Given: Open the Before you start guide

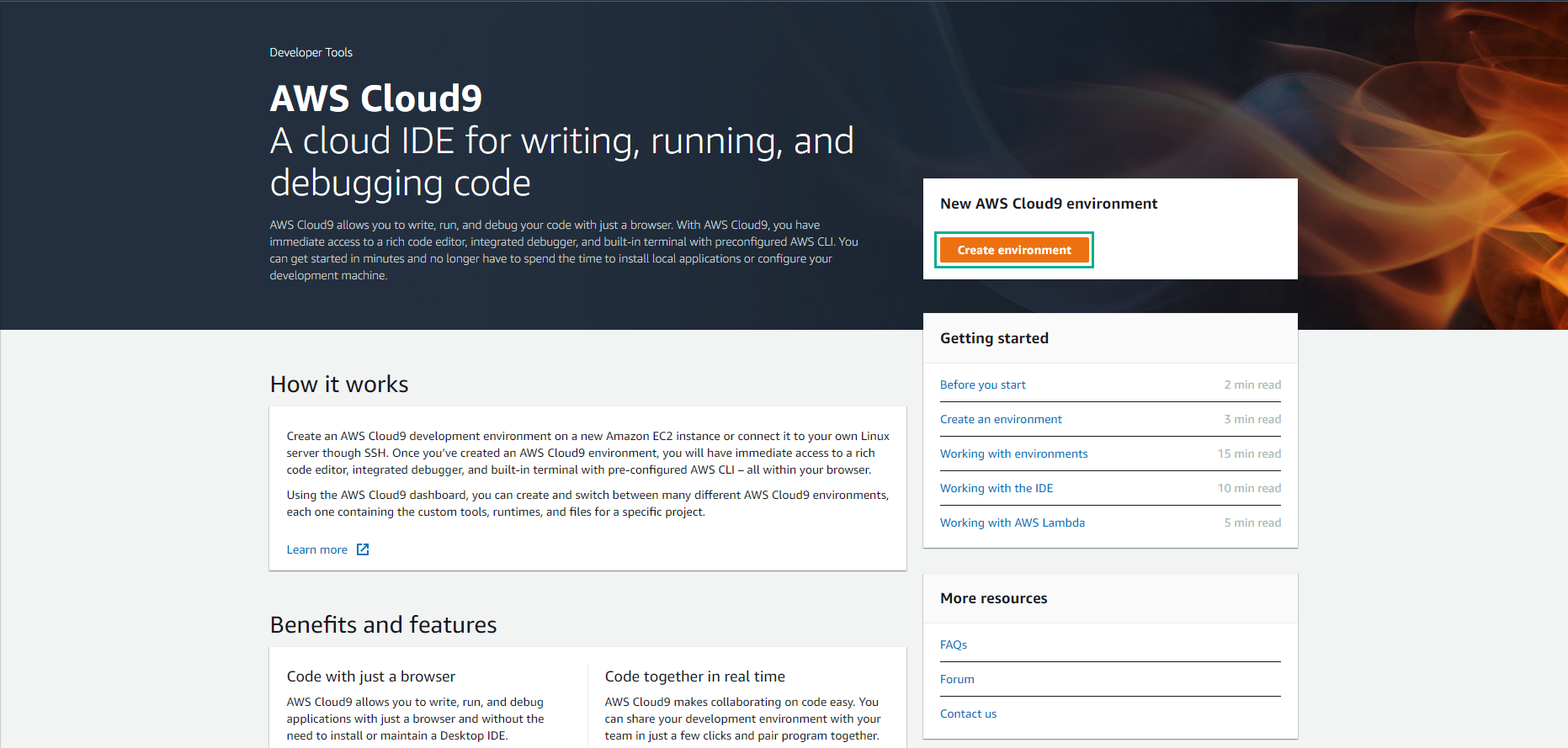Looking at the screenshot, I should click(983, 385).
